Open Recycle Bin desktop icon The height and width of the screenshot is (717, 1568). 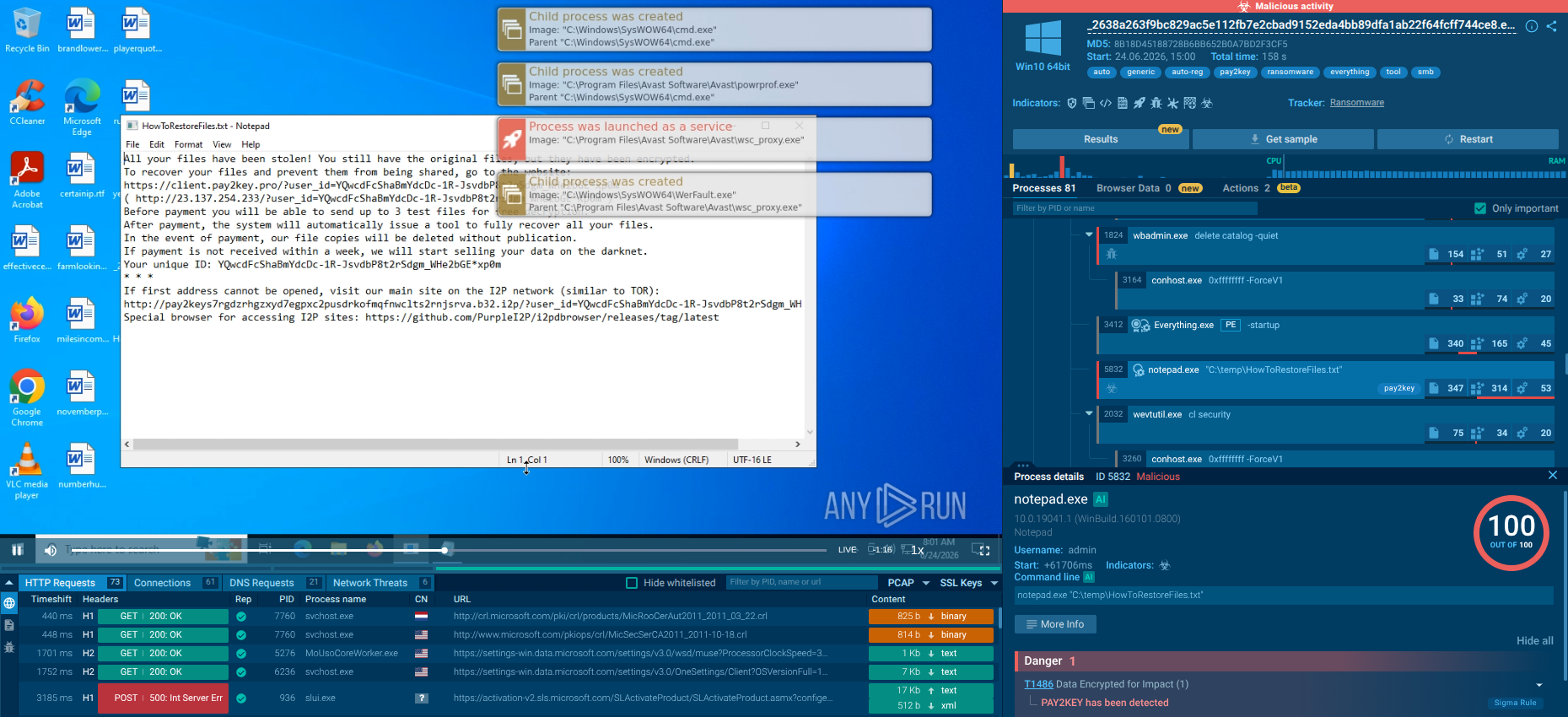[27, 30]
